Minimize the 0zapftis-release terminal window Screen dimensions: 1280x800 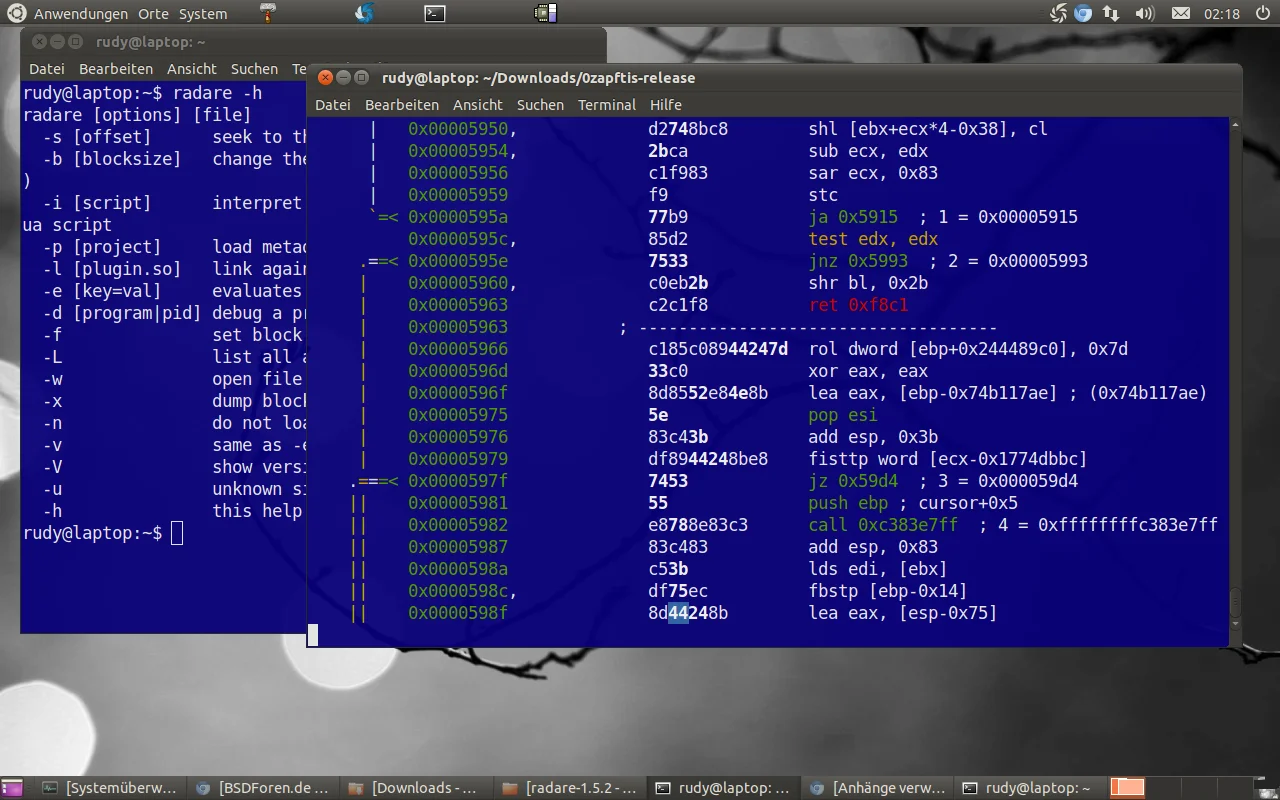(343, 77)
